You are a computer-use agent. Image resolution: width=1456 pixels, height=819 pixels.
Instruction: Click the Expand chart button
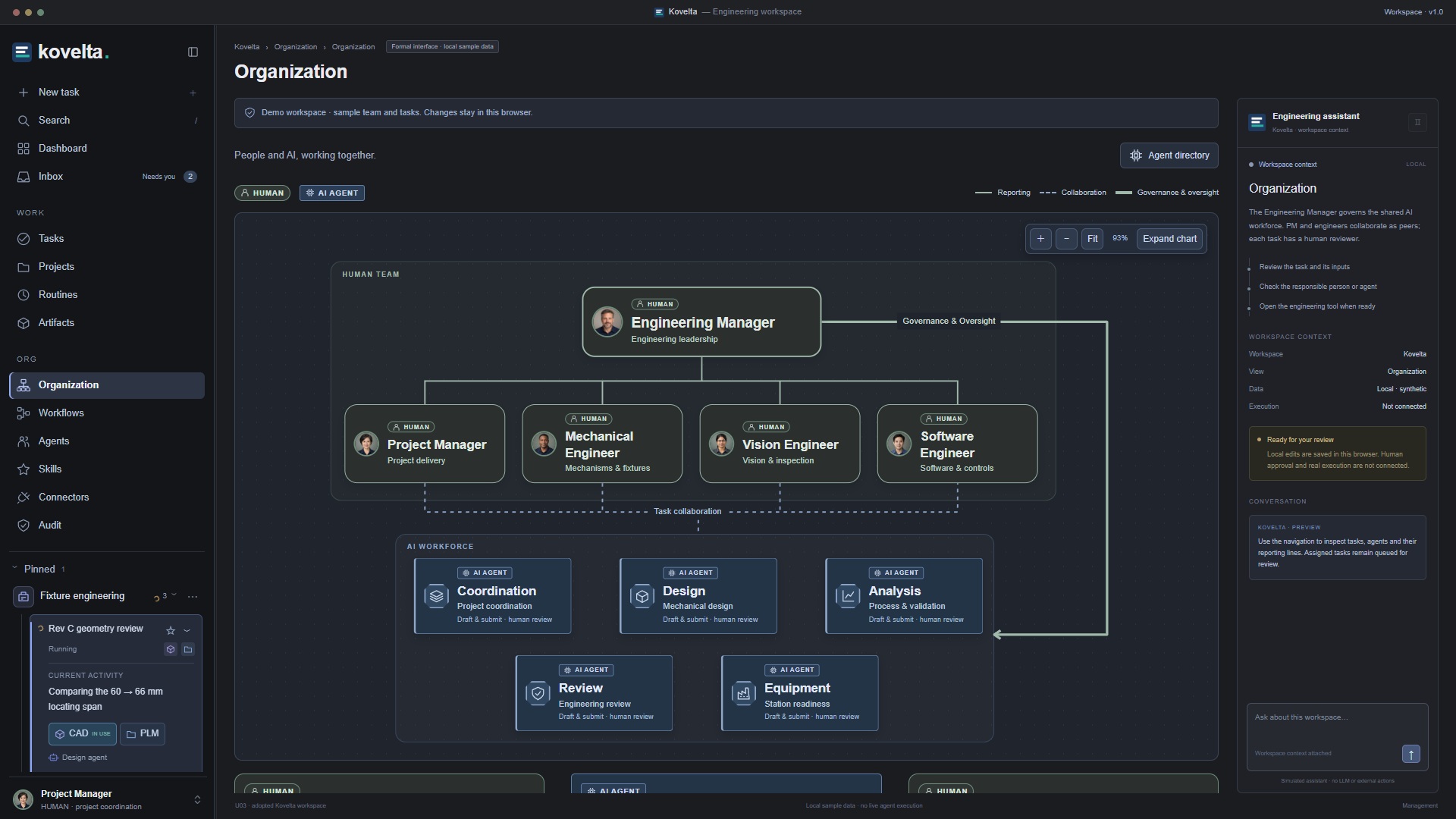1169,239
